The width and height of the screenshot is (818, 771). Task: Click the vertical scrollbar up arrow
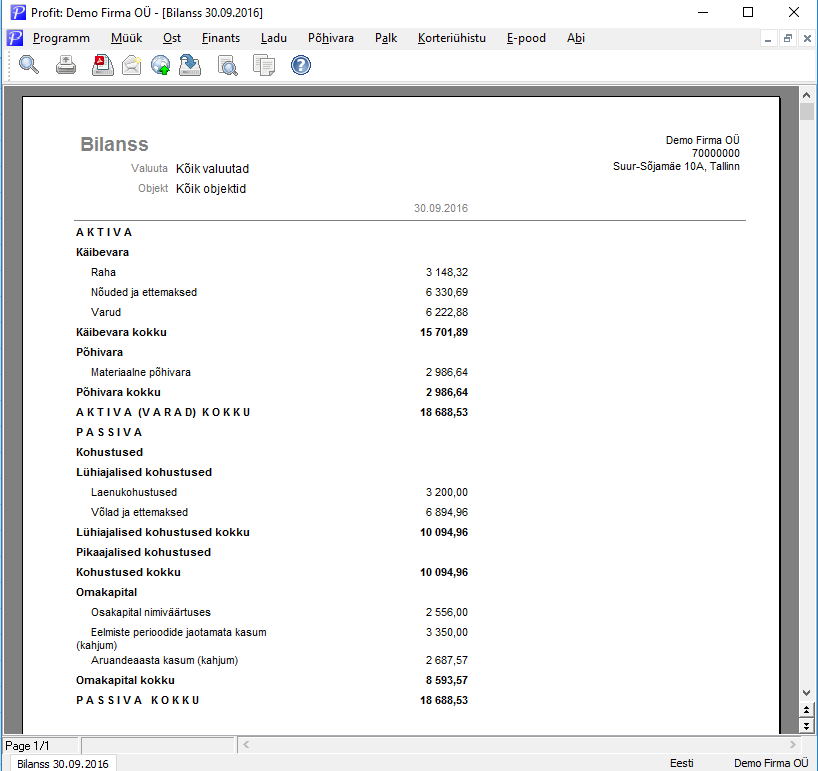[x=807, y=95]
